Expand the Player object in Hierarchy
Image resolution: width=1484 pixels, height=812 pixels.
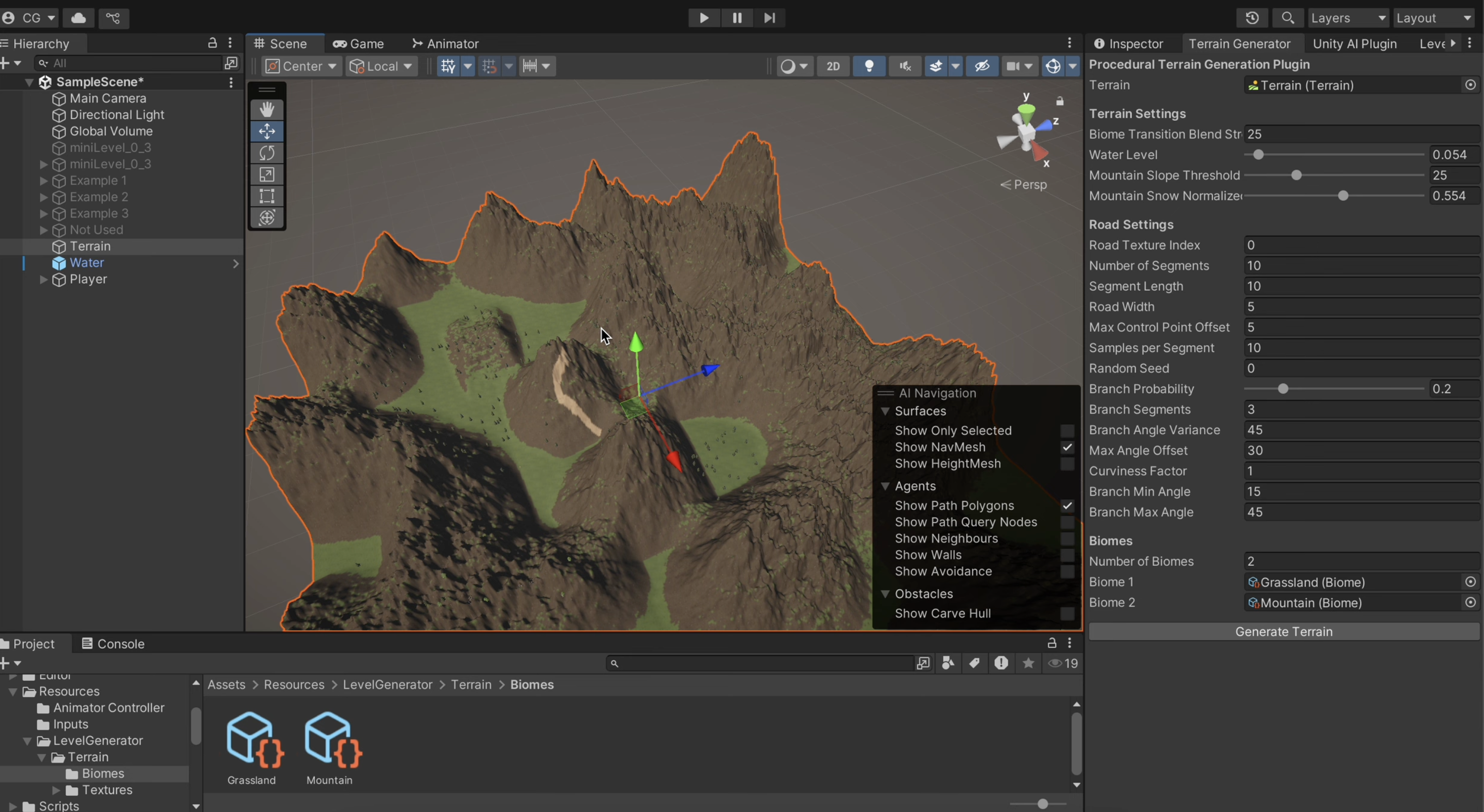(43, 279)
